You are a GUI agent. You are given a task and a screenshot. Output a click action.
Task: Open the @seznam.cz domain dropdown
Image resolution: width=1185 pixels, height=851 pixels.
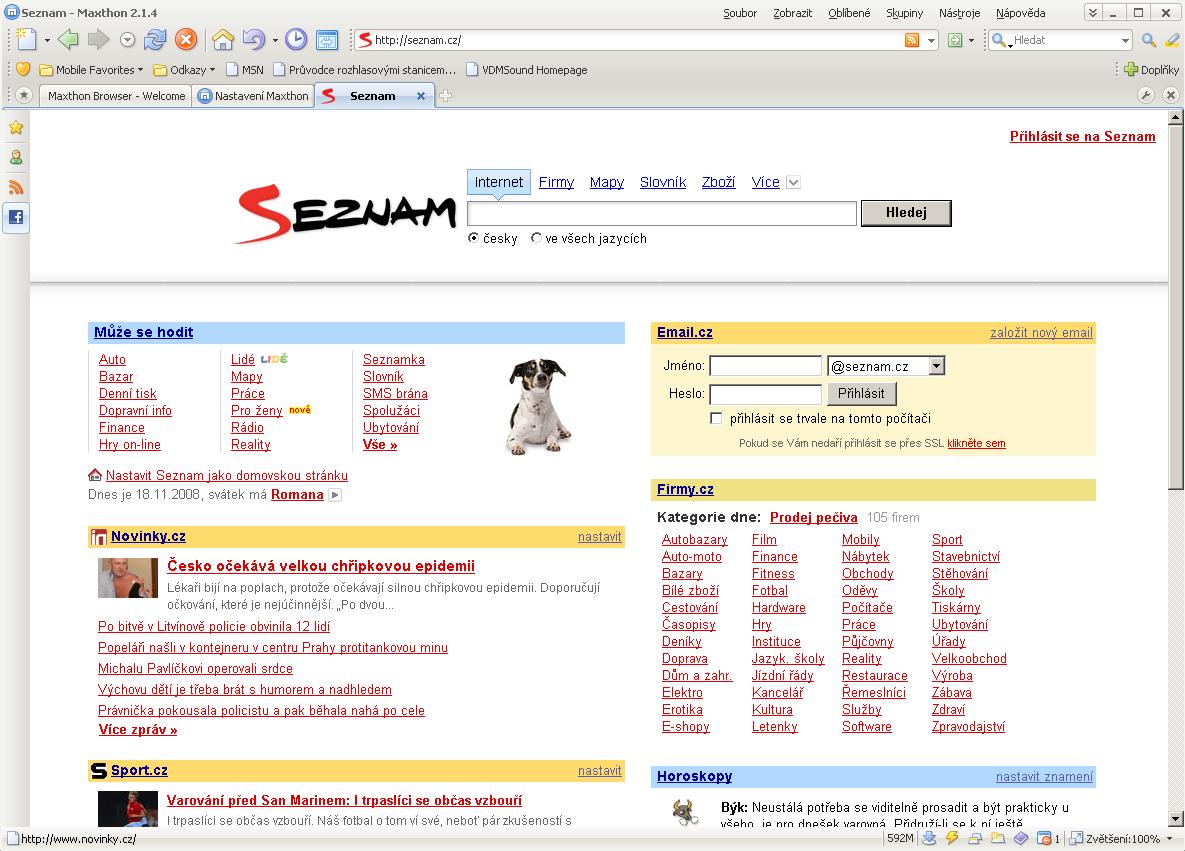click(x=936, y=366)
